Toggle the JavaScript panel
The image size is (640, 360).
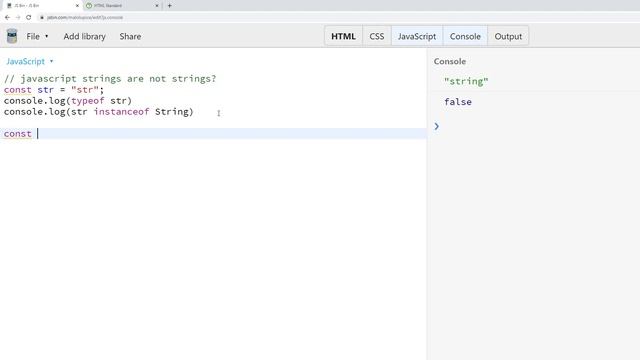pyautogui.click(x=417, y=36)
